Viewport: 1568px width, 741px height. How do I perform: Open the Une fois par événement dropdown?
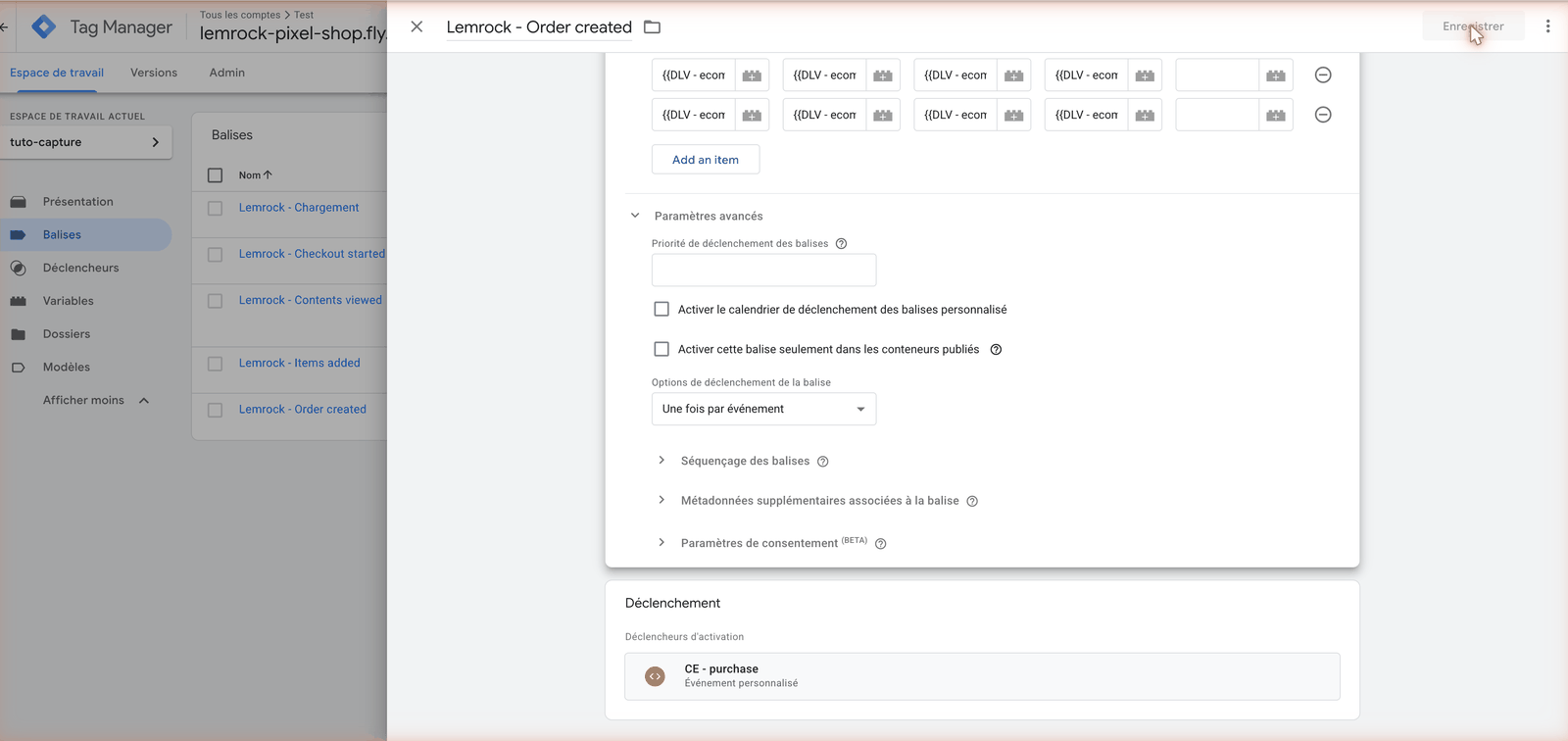pos(763,409)
